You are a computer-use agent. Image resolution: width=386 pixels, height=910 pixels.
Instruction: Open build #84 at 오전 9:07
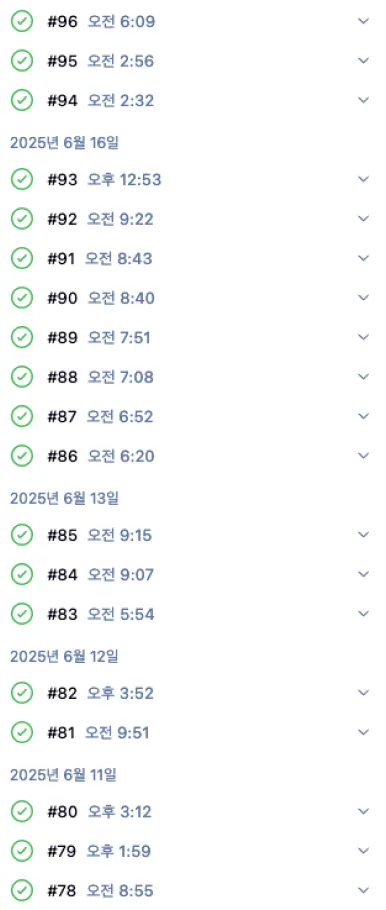(x=100, y=574)
